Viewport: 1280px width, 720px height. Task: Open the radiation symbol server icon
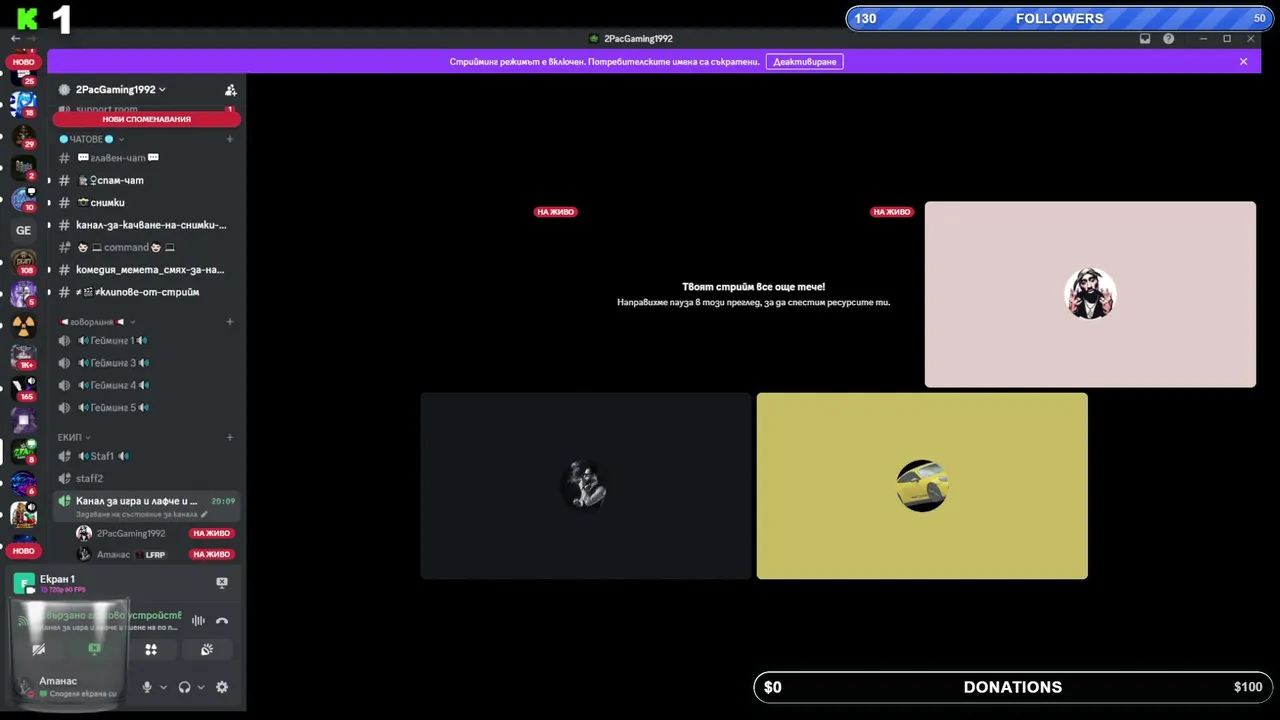(x=23, y=325)
